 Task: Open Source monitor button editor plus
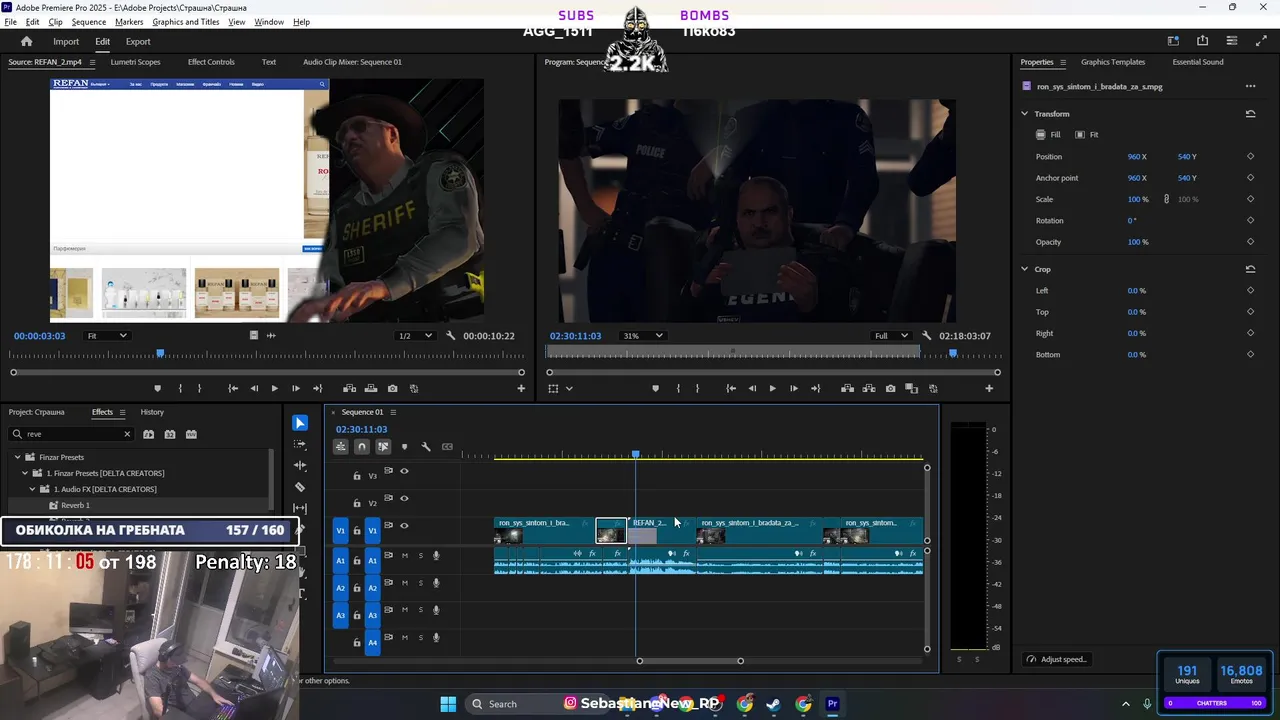(521, 388)
